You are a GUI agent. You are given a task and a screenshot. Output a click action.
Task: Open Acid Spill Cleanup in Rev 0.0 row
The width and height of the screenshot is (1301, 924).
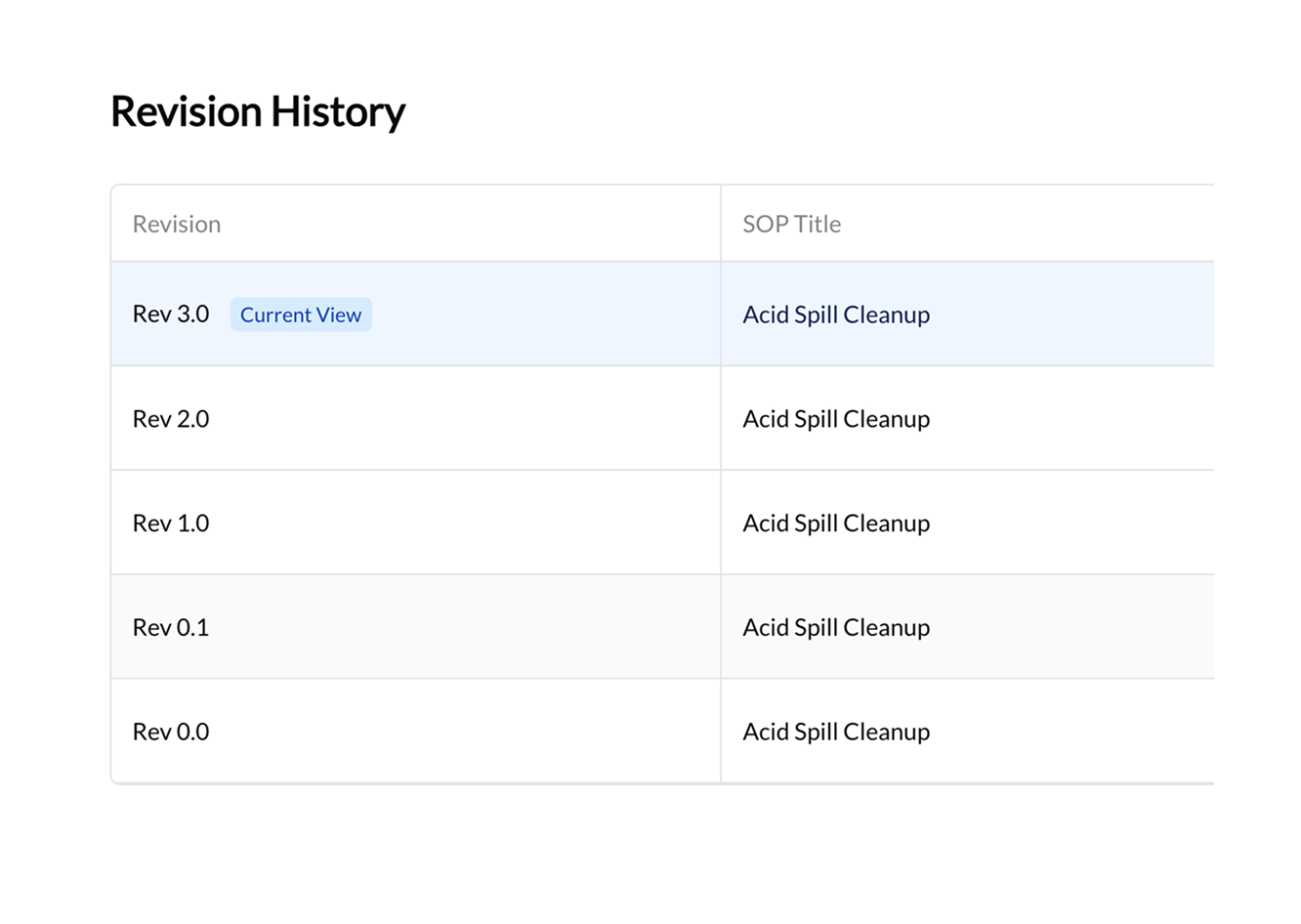pos(836,732)
